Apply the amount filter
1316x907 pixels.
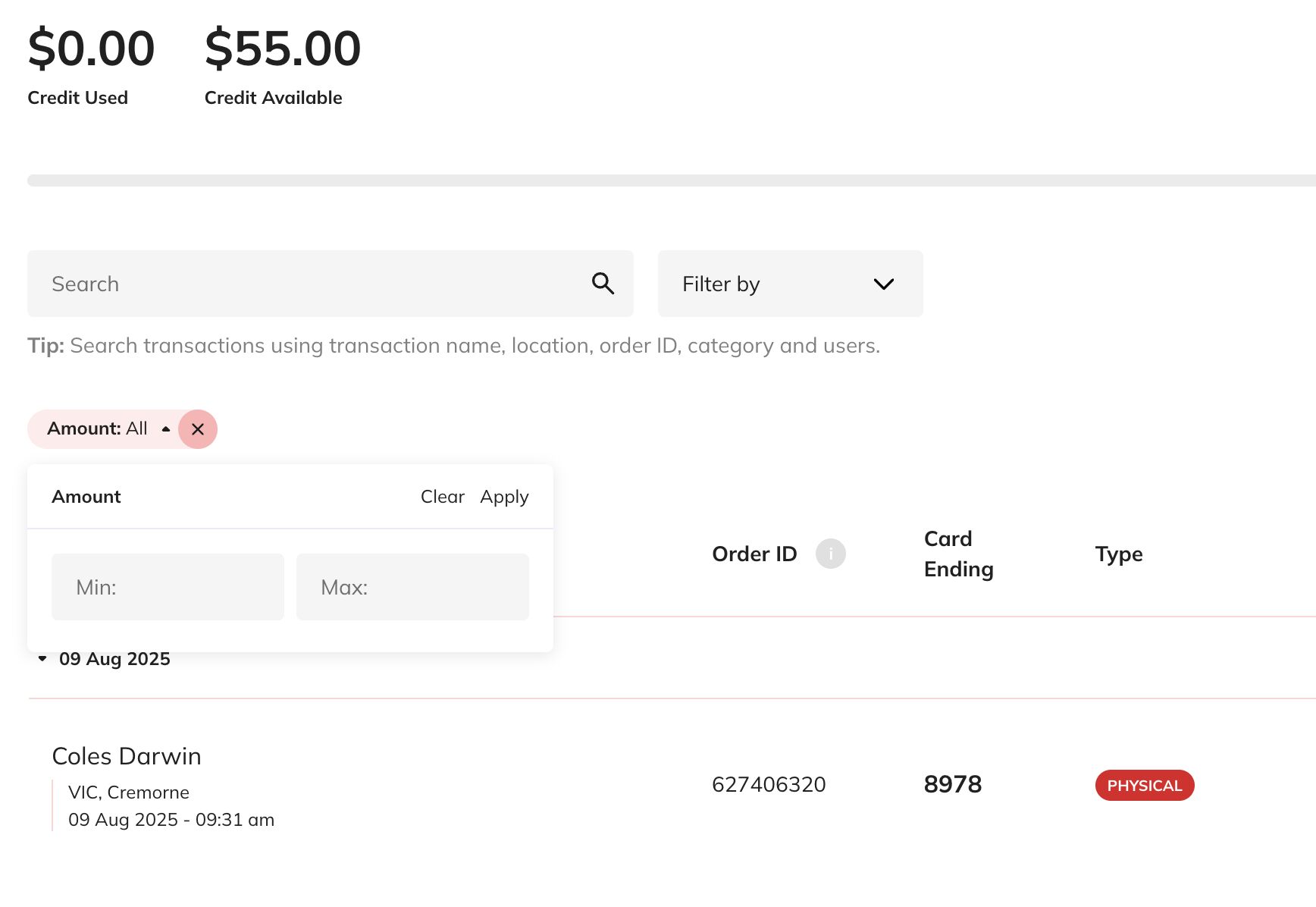coord(504,497)
